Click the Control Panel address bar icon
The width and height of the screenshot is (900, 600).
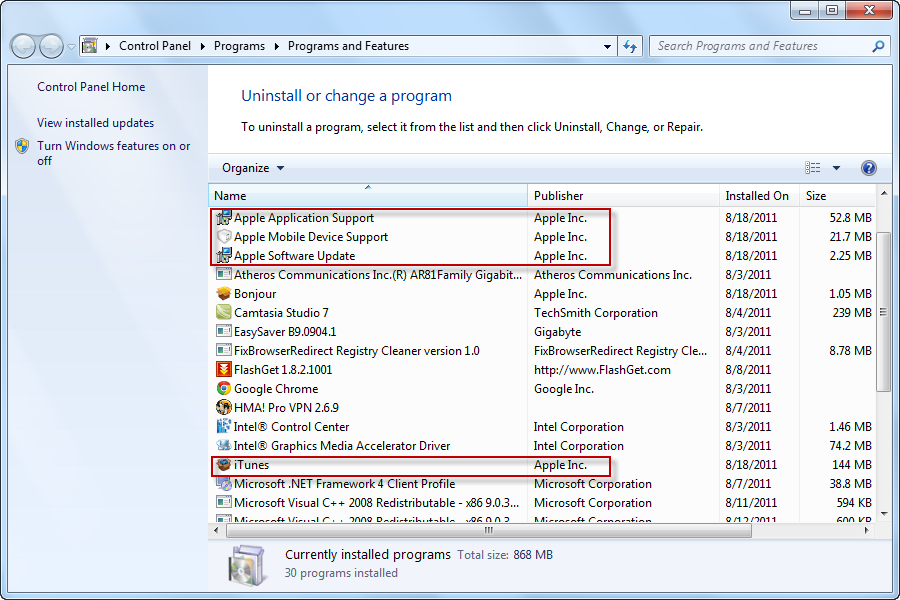tap(90, 45)
